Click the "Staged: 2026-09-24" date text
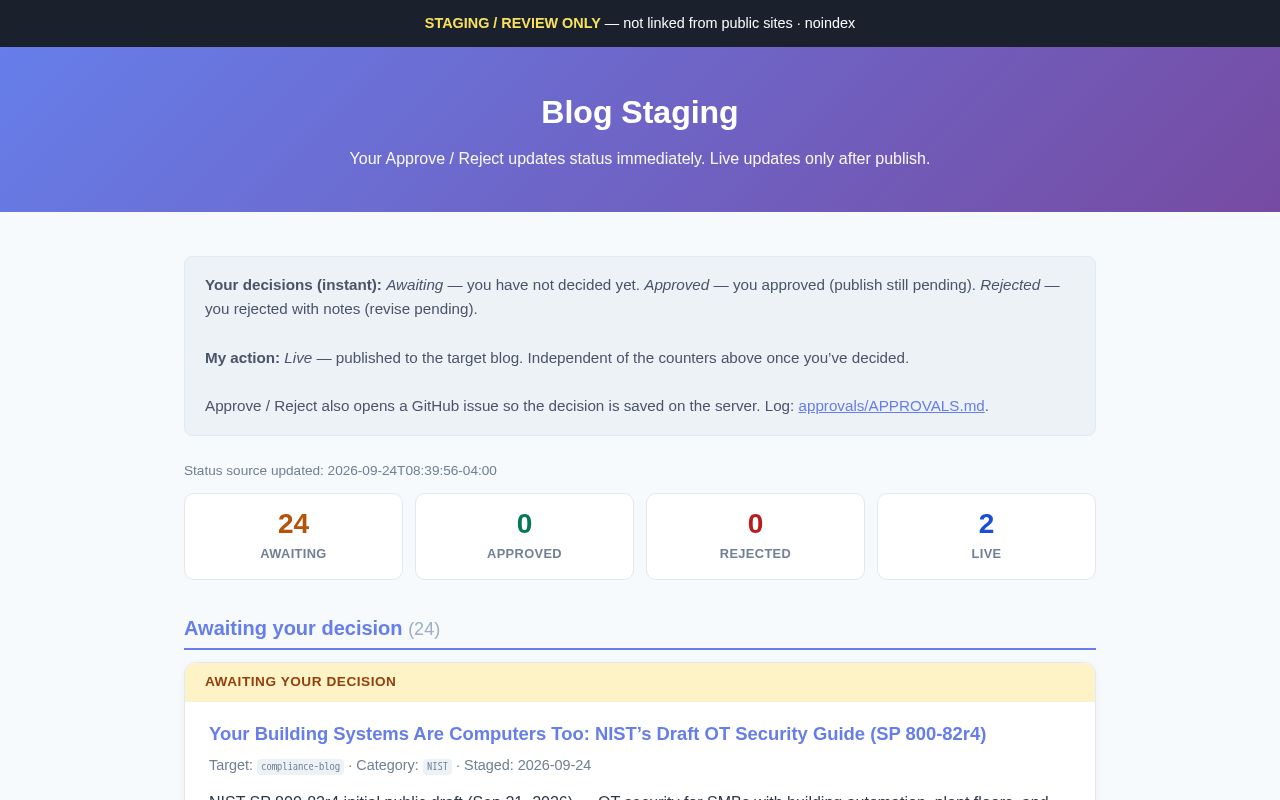 pos(527,765)
